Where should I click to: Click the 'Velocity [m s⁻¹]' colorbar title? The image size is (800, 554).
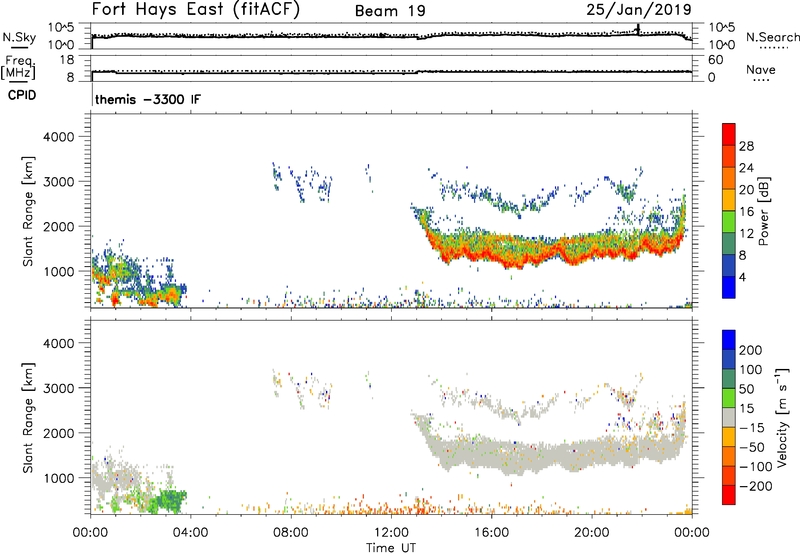coord(782,417)
